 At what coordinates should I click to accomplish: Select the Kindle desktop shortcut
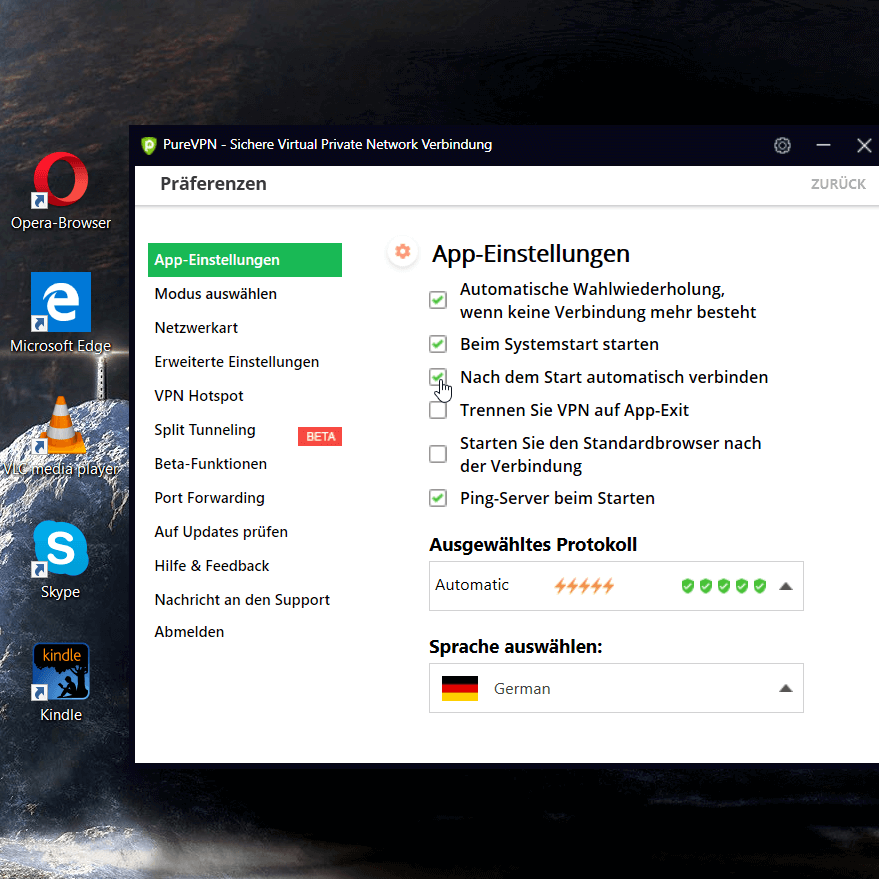tap(61, 683)
